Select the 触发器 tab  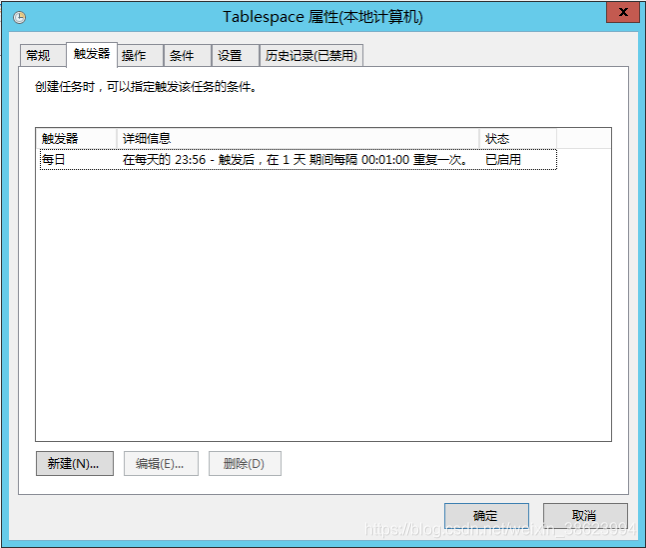[x=91, y=54]
